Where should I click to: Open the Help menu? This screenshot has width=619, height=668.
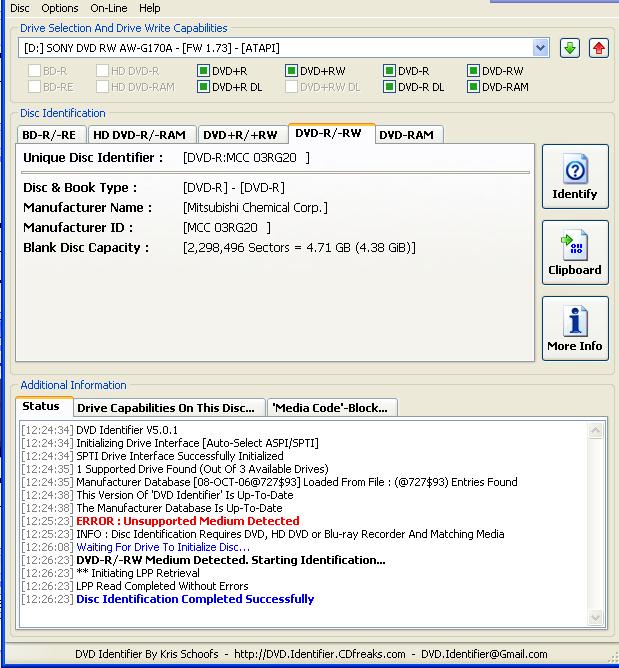[150, 8]
